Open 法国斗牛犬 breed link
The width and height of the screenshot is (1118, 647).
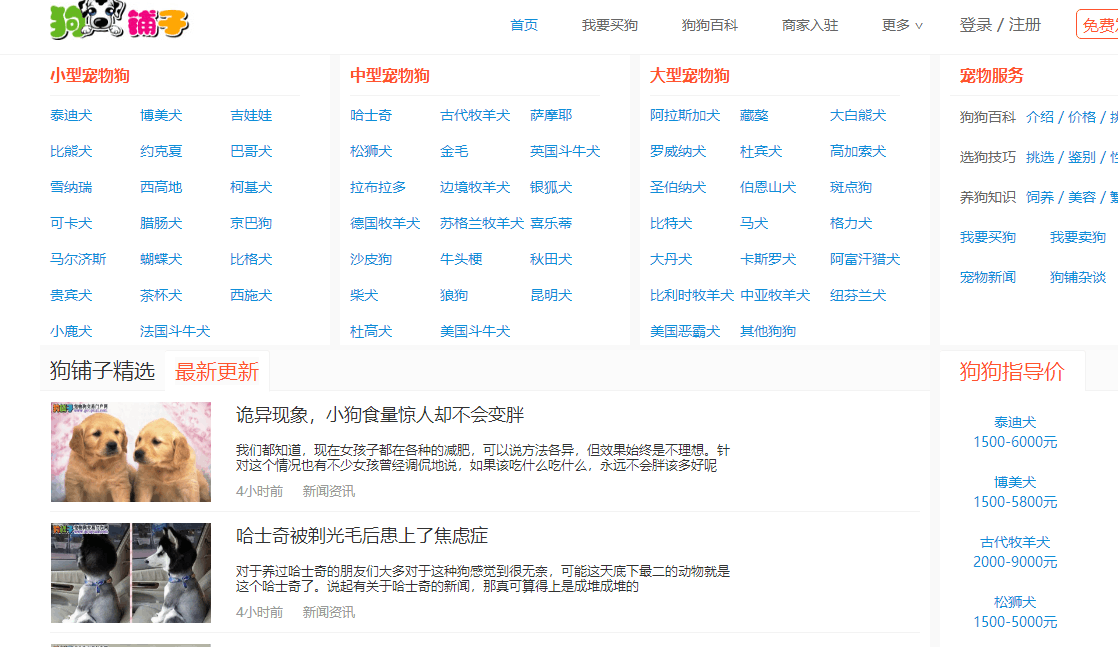(x=175, y=331)
